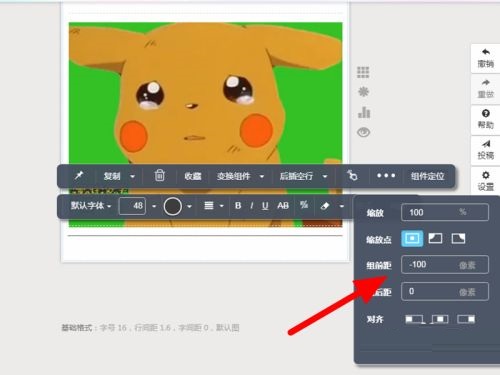Expand the 变换组件 dropdown arrow
This screenshot has height=375, width=500.
262,176
